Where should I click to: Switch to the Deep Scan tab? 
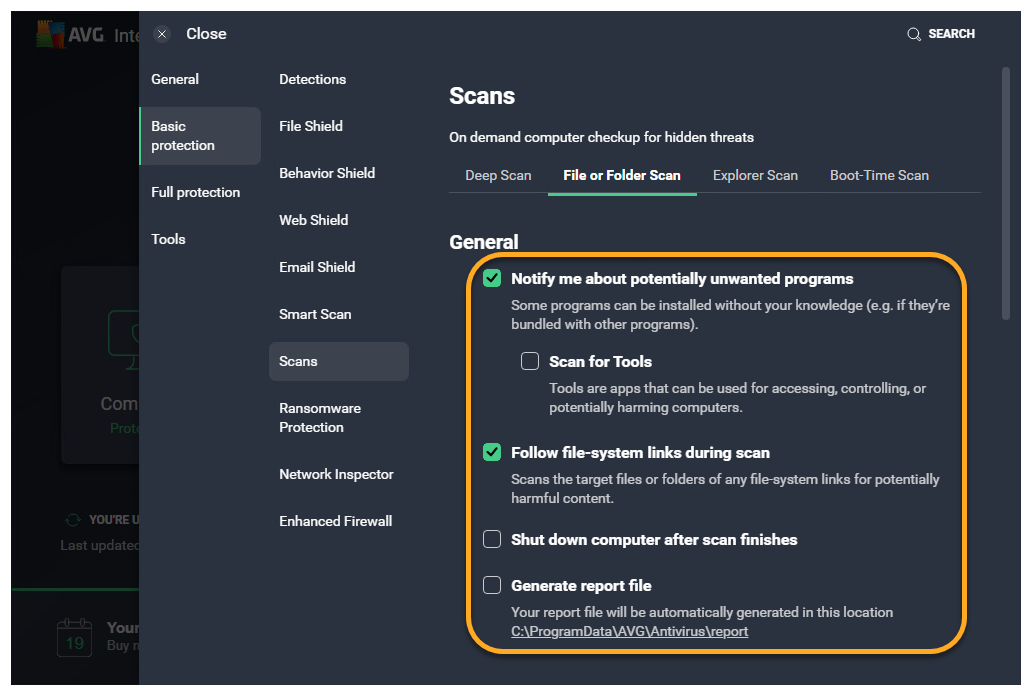tap(498, 175)
